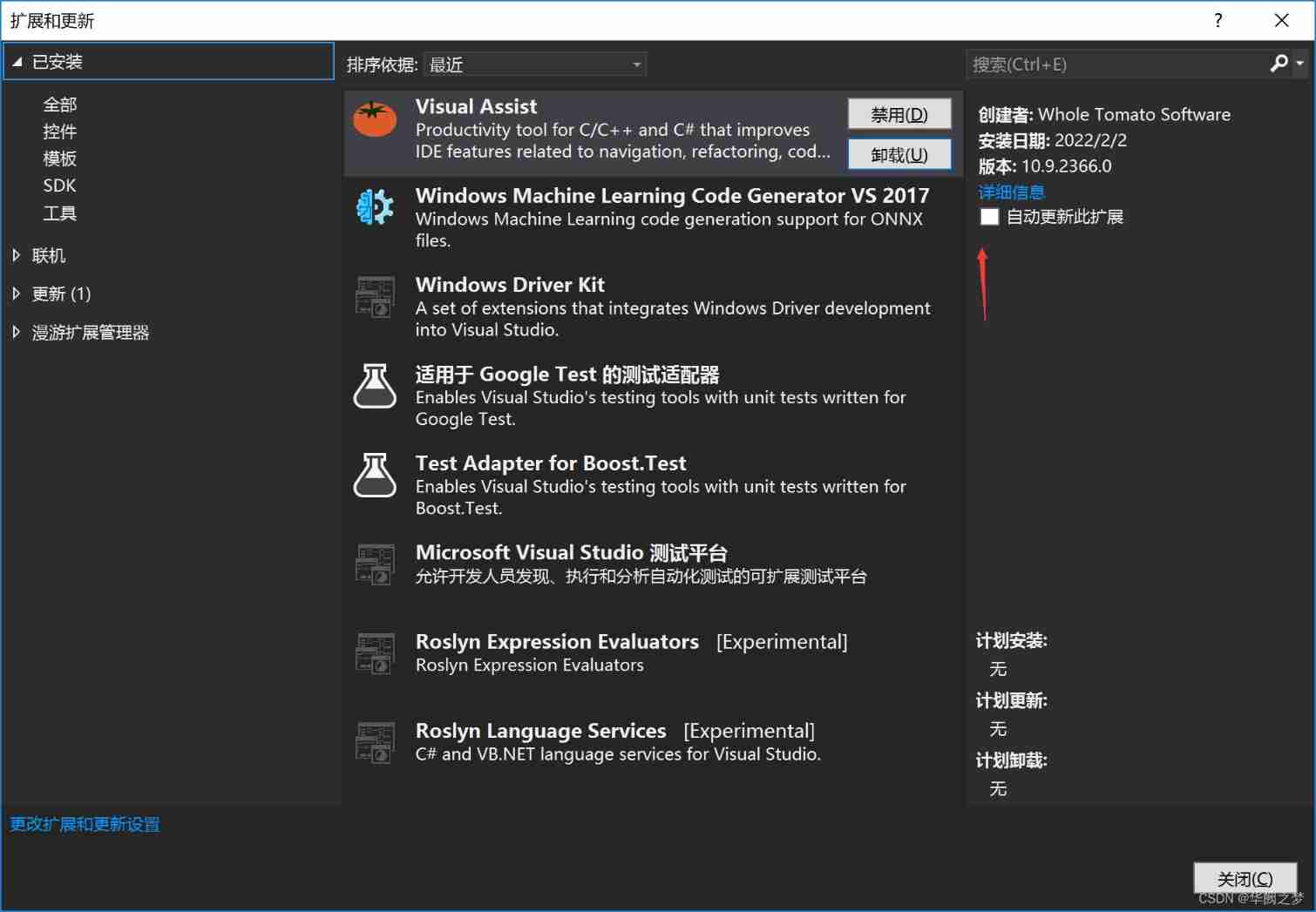Click the Google Test adapter flask icon
Screen dimensions: 1316x912
pyautogui.click(x=375, y=386)
